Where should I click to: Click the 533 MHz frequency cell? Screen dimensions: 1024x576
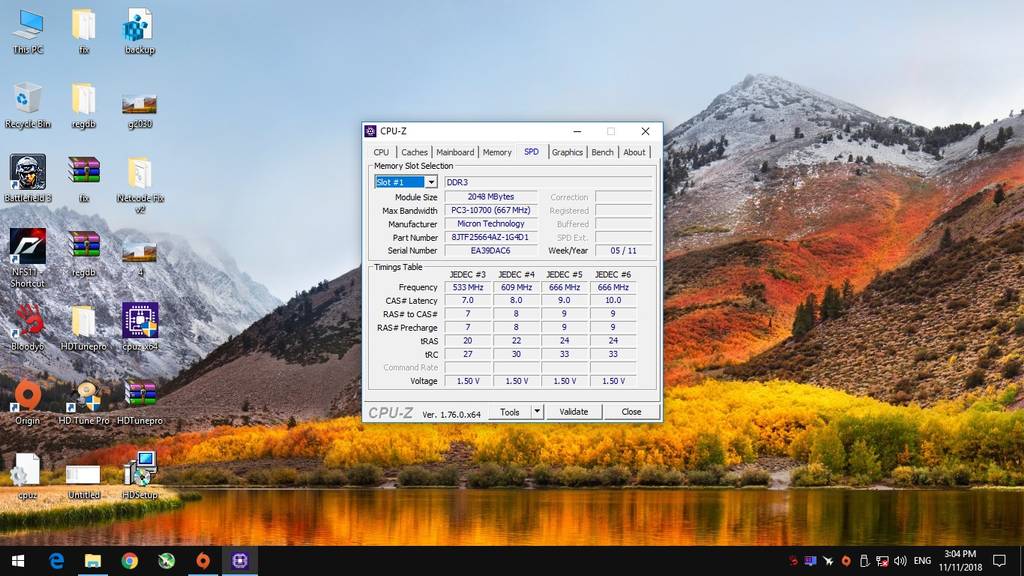point(468,287)
